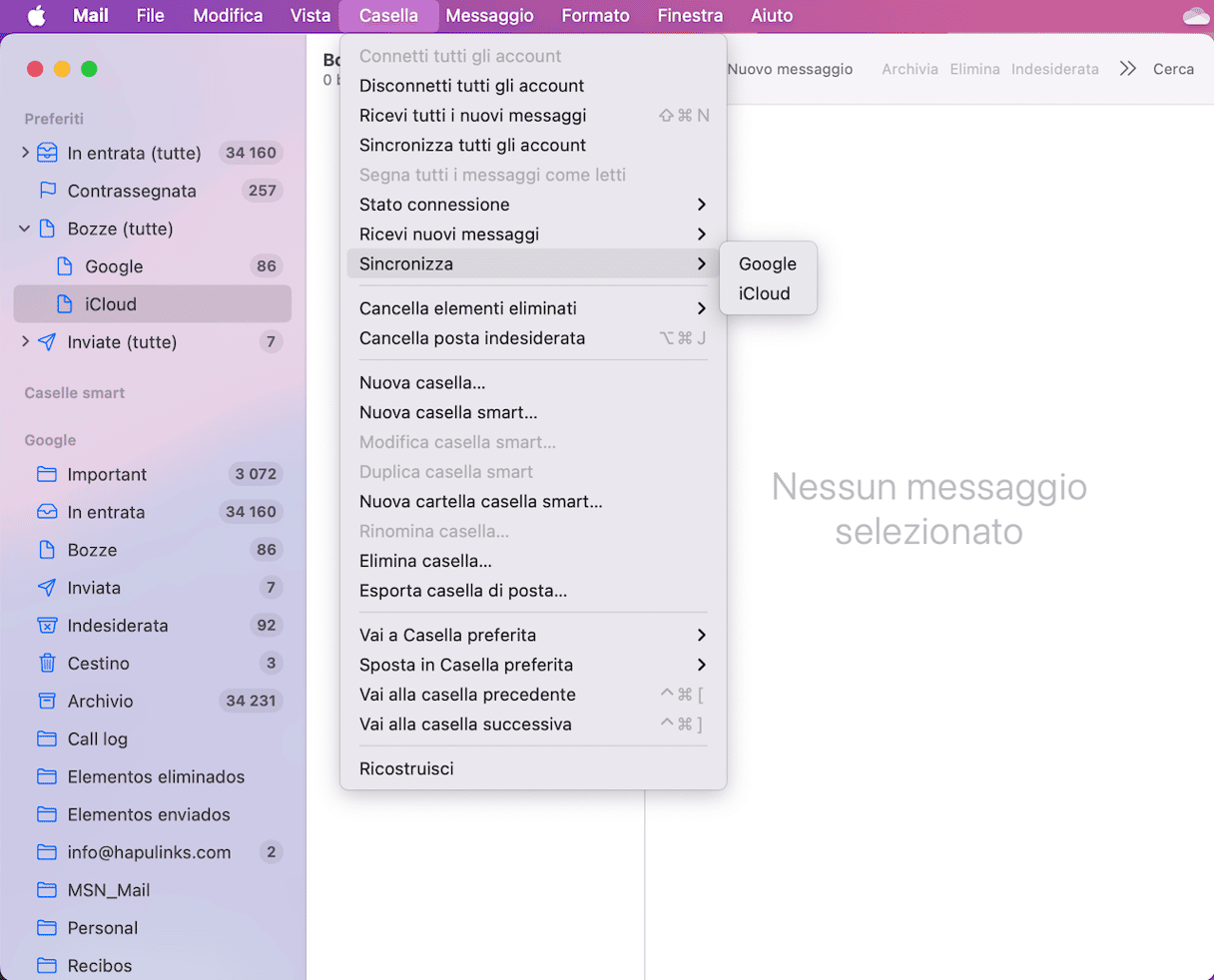1214x980 pixels.
Task: Click the folder icon next to Personal
Action: pyautogui.click(x=47, y=929)
